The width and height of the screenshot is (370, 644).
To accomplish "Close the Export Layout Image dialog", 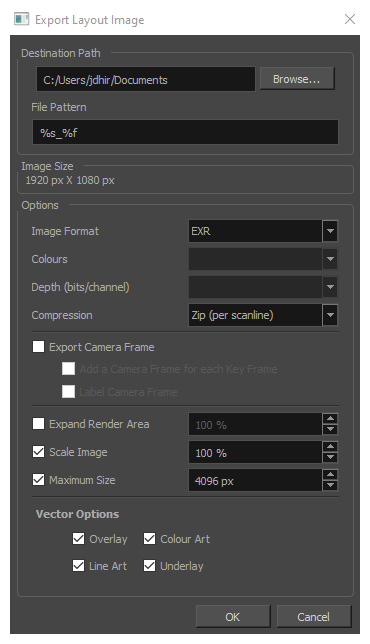I will coord(350,19).
